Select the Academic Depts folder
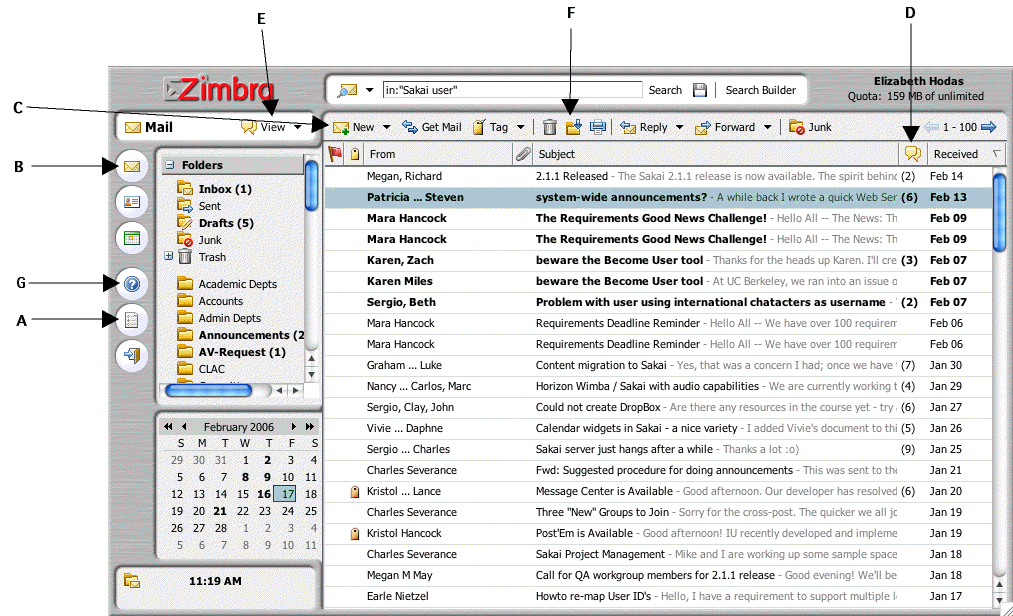 pyautogui.click(x=227, y=284)
